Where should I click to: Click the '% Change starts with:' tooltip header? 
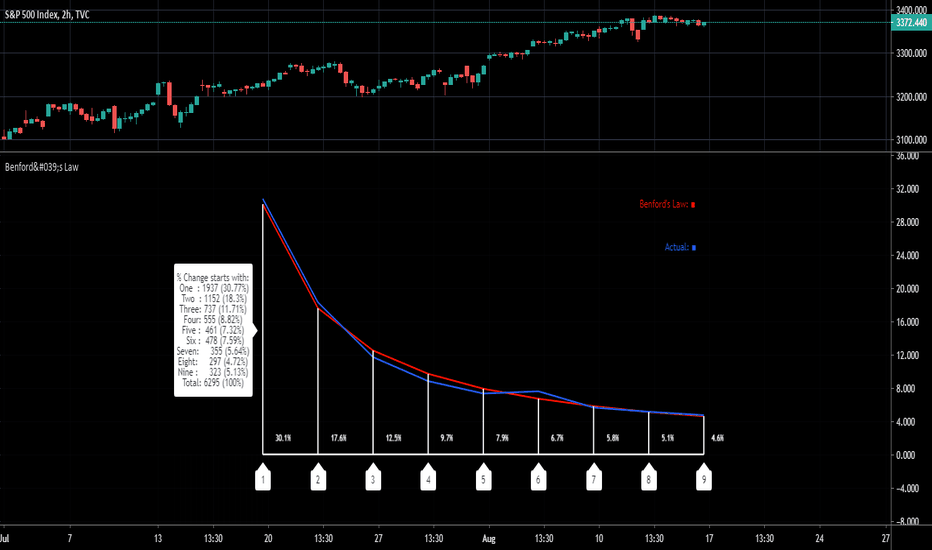(x=213, y=278)
